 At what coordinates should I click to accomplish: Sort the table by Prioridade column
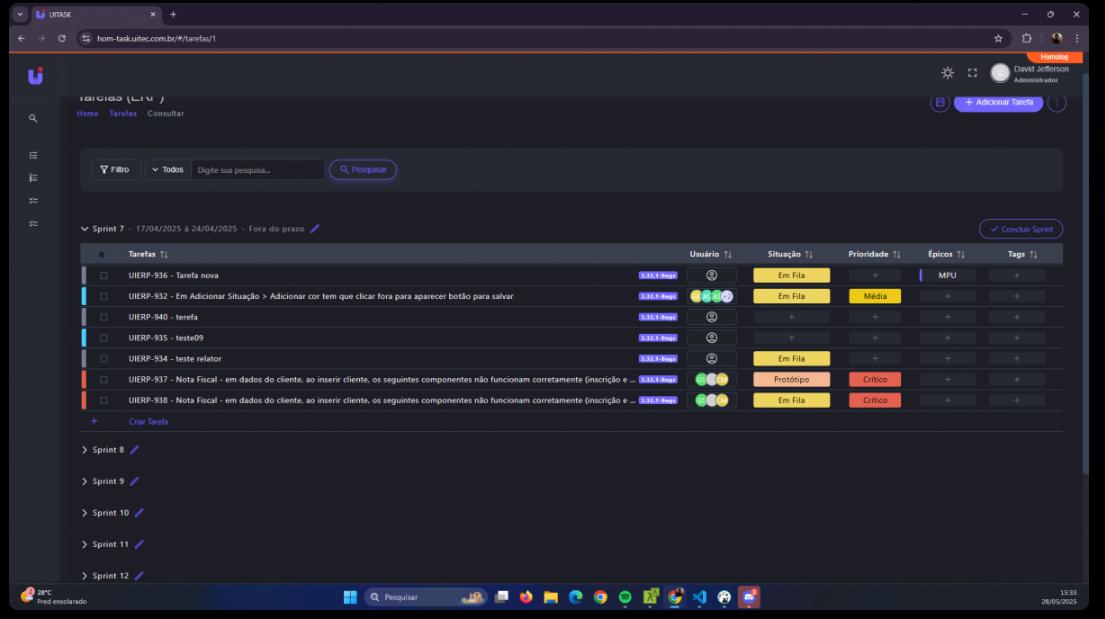pyautogui.click(x=875, y=254)
